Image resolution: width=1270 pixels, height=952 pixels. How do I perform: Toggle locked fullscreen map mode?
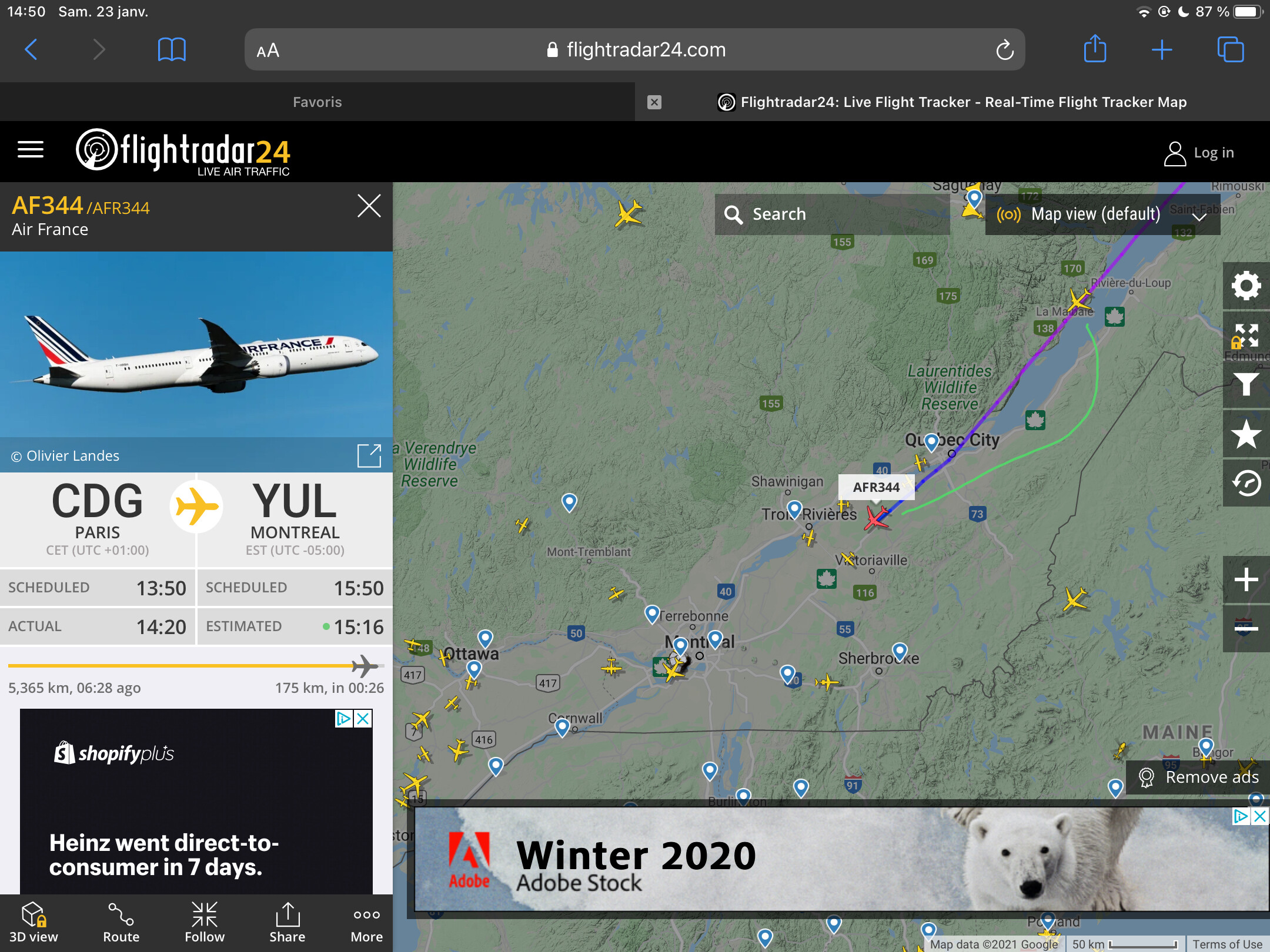tap(1246, 336)
